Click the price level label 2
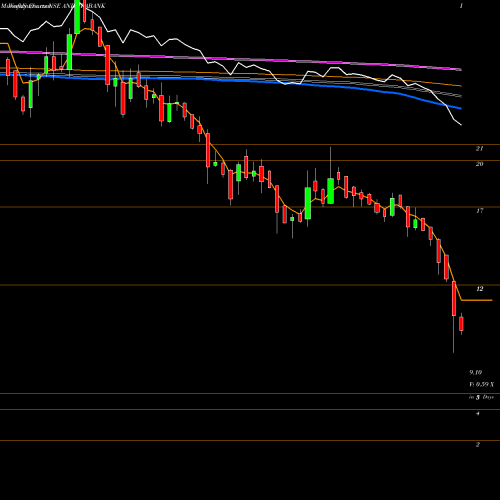 [478, 445]
